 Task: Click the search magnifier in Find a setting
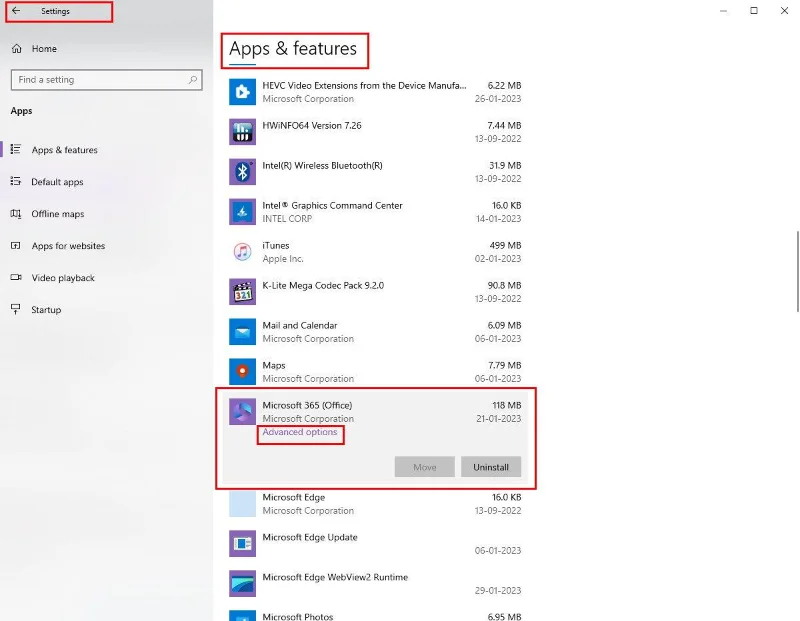point(193,80)
